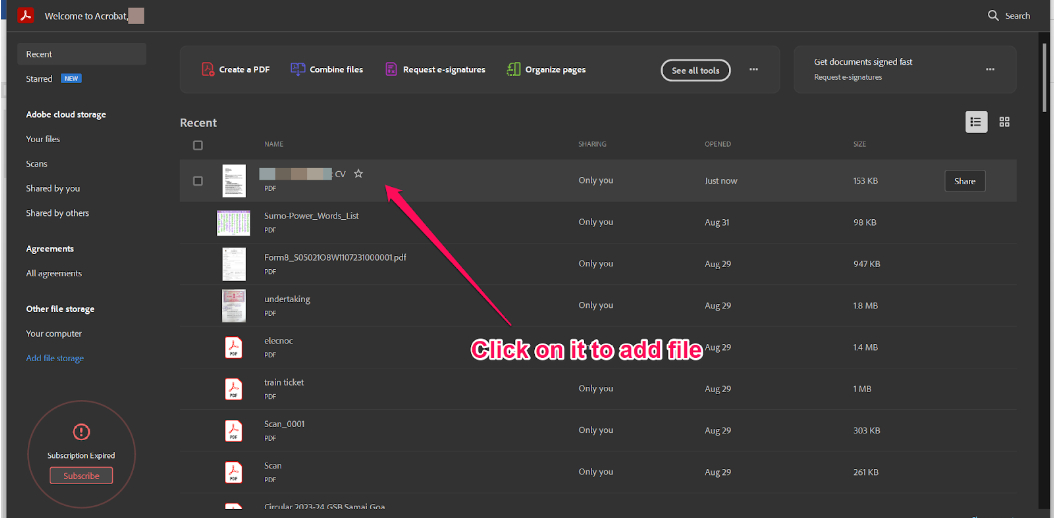Screen dimensions: 1054x518
Task: Open Your files in sidebar
Action: pos(43,139)
